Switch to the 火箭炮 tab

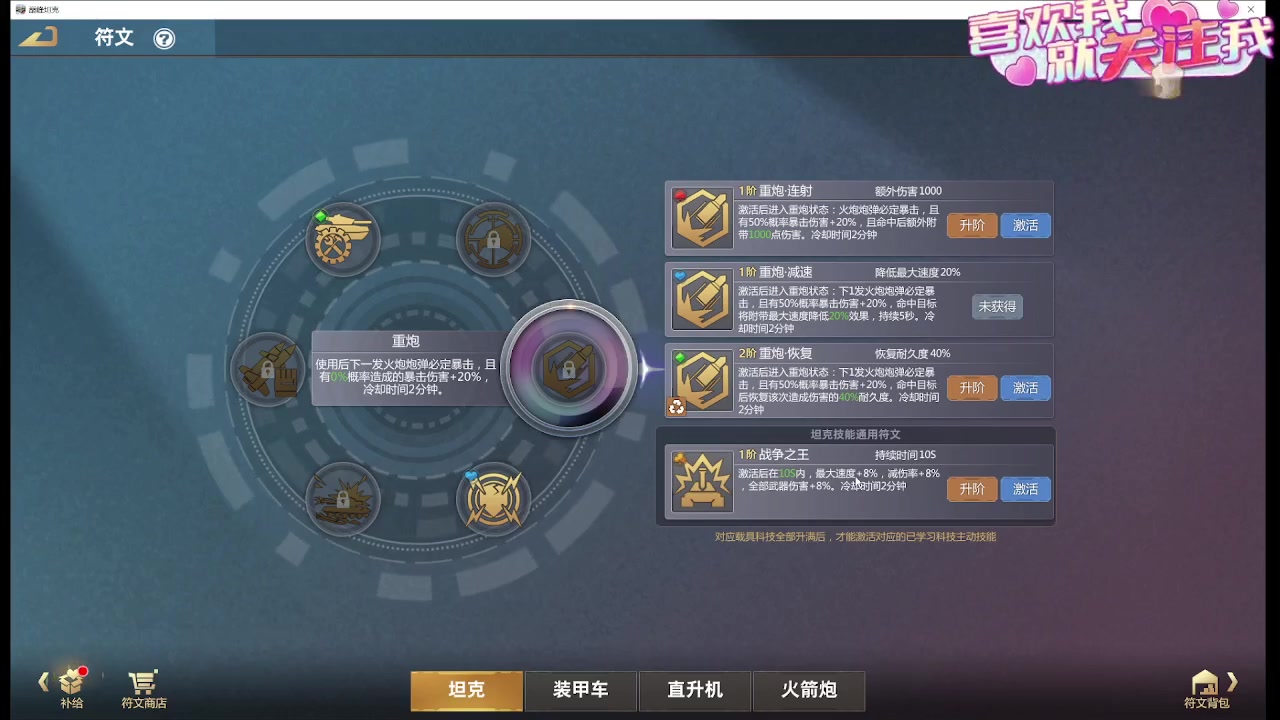point(809,690)
